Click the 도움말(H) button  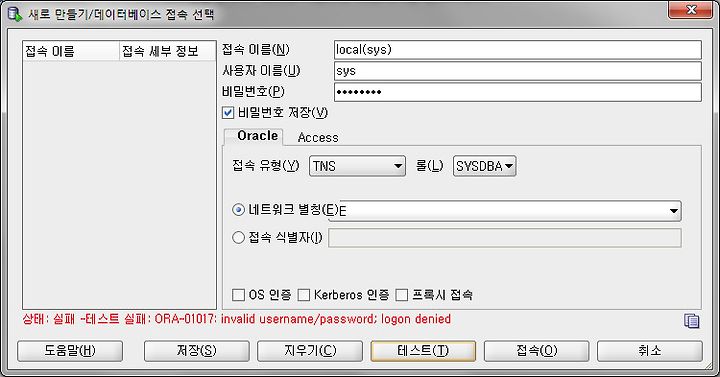[70, 351]
